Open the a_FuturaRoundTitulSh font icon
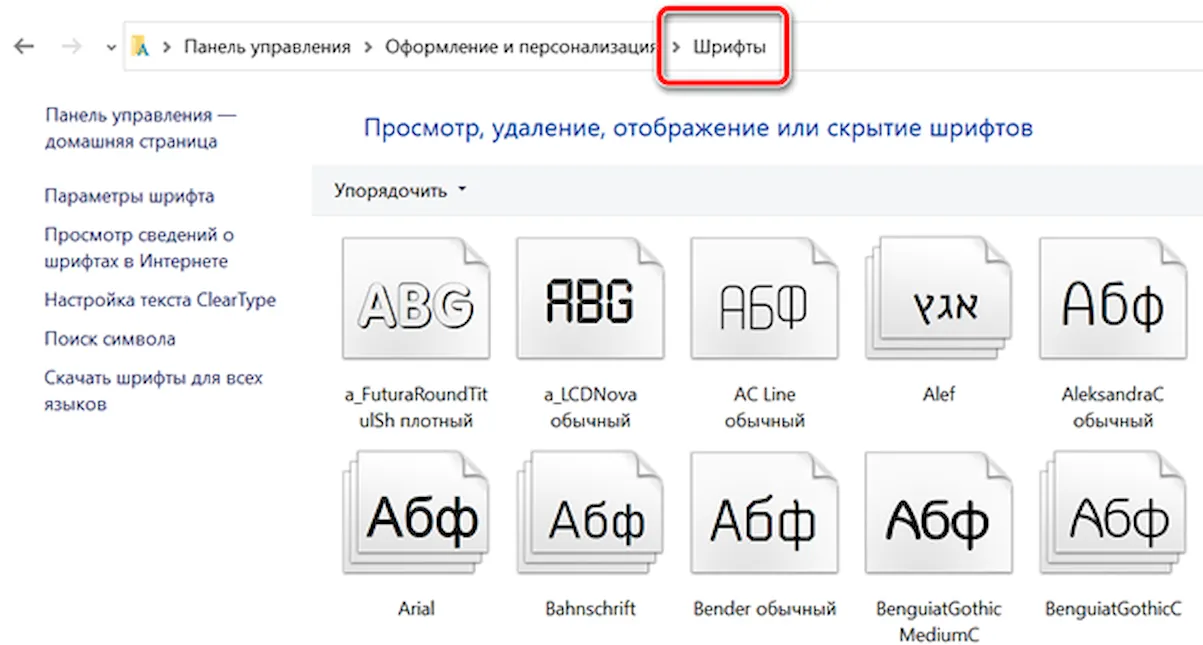The height and width of the screenshot is (645, 1203). (415, 299)
